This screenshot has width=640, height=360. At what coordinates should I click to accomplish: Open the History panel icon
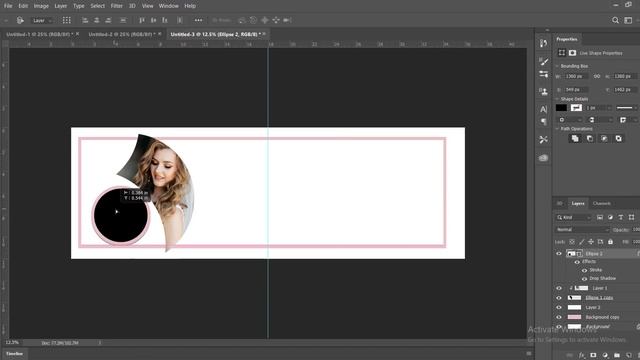tap(543, 43)
